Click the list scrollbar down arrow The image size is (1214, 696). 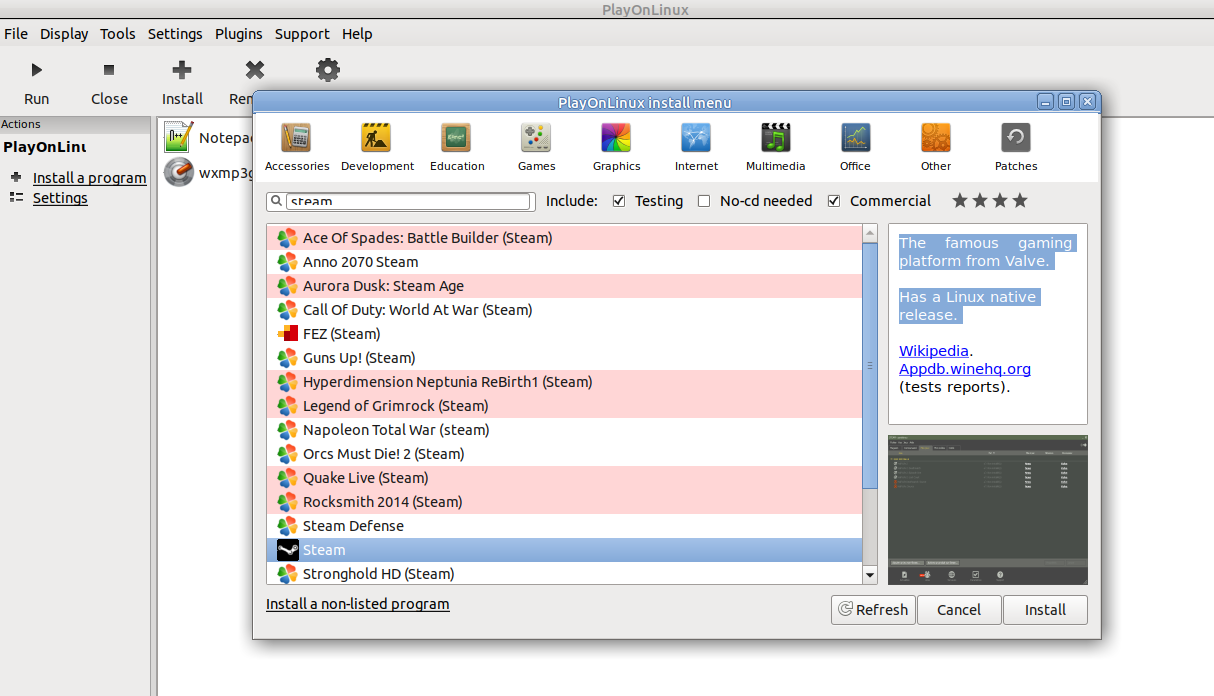(x=869, y=575)
